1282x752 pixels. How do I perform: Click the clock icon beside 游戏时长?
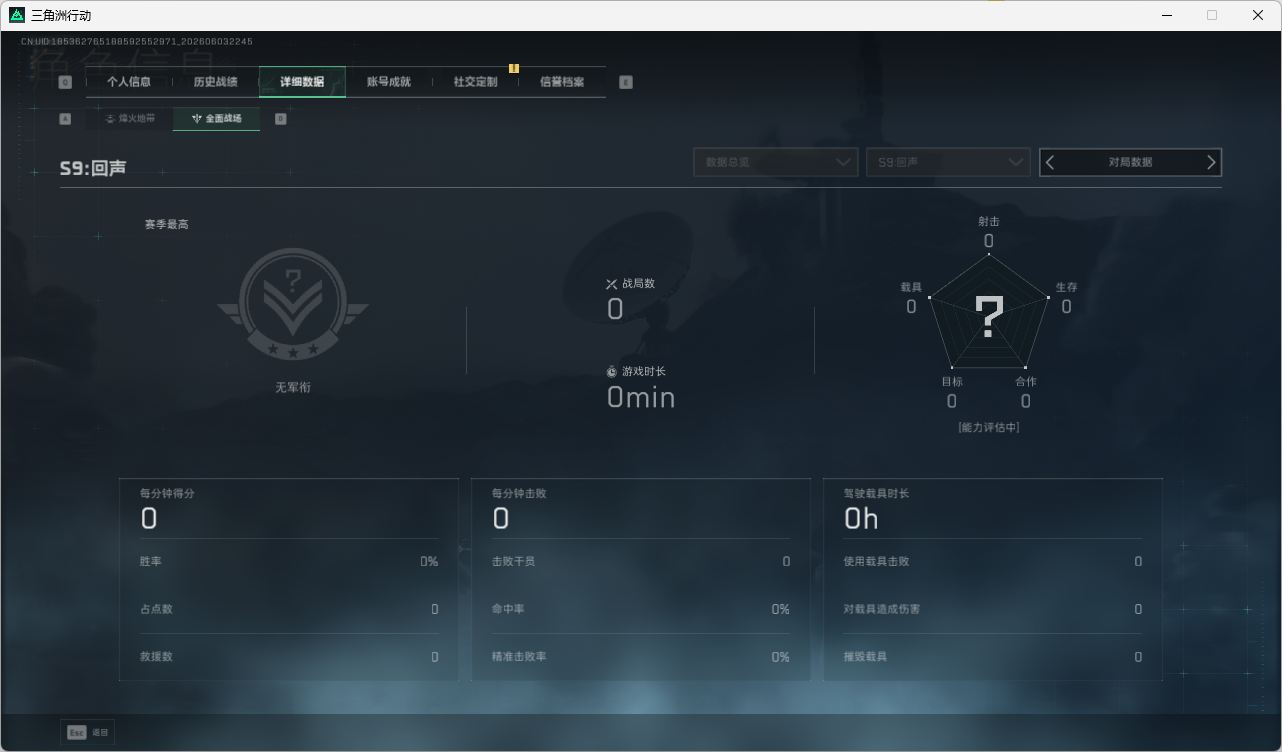pyautogui.click(x=612, y=372)
